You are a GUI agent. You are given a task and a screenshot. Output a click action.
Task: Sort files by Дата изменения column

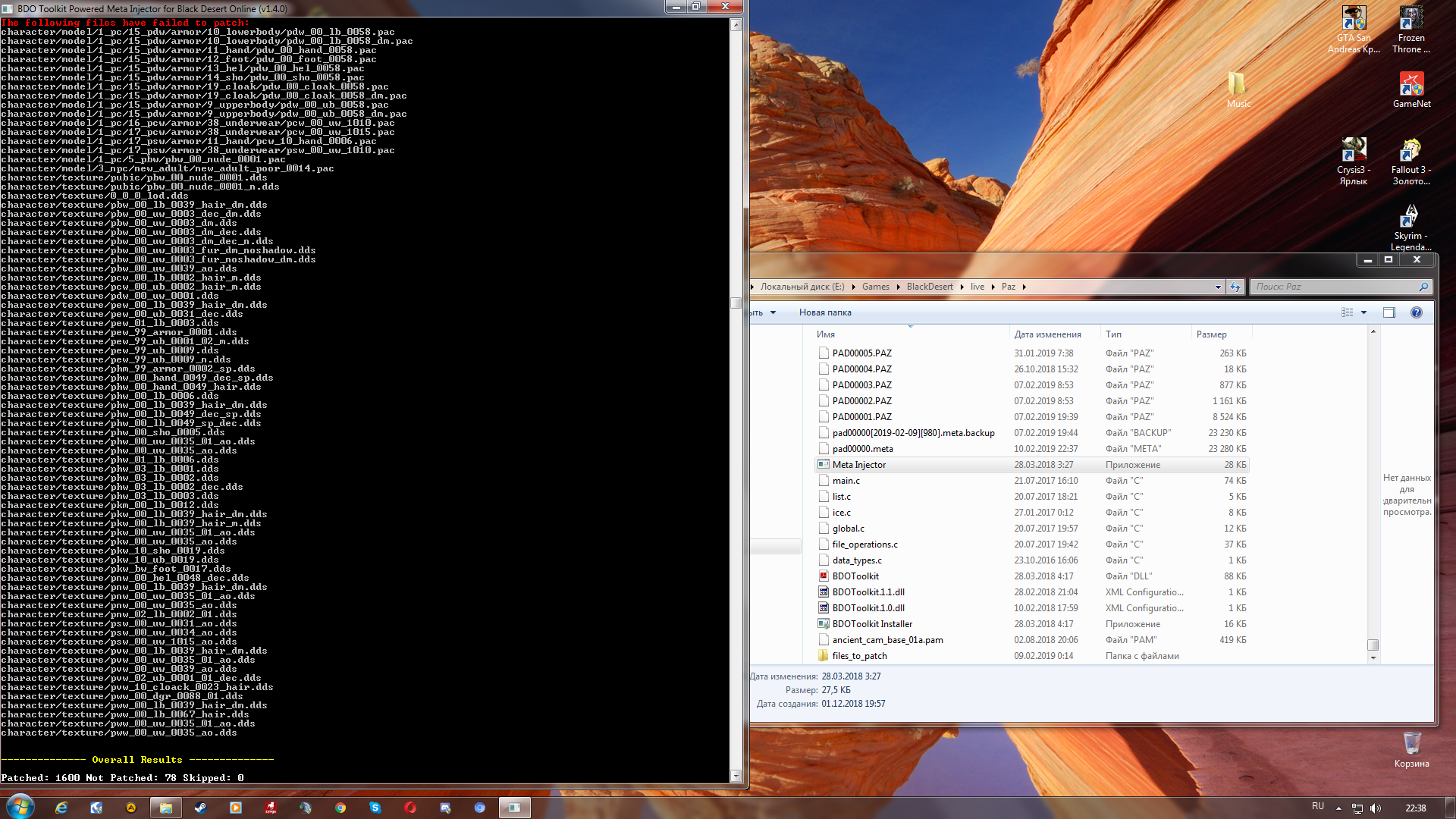tap(1047, 334)
